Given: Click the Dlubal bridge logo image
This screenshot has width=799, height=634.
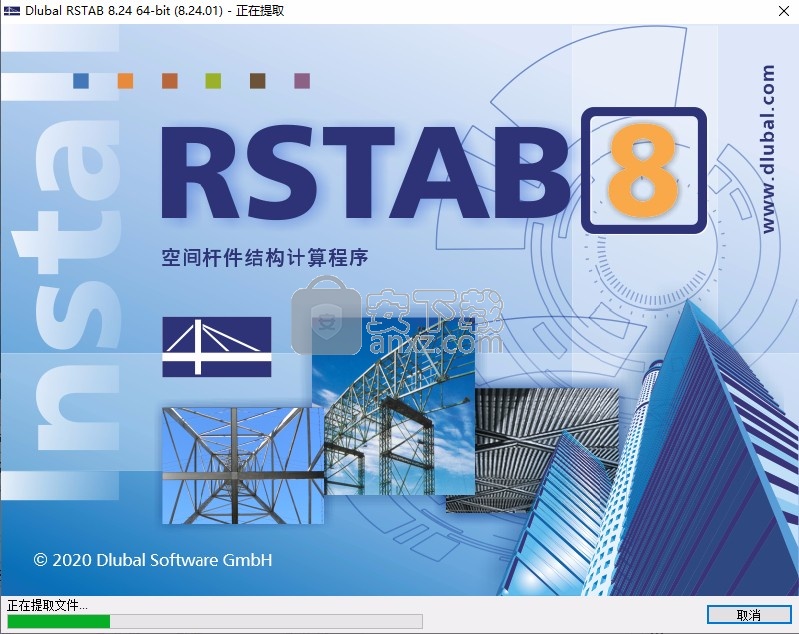Looking at the screenshot, I should pos(217,347).
